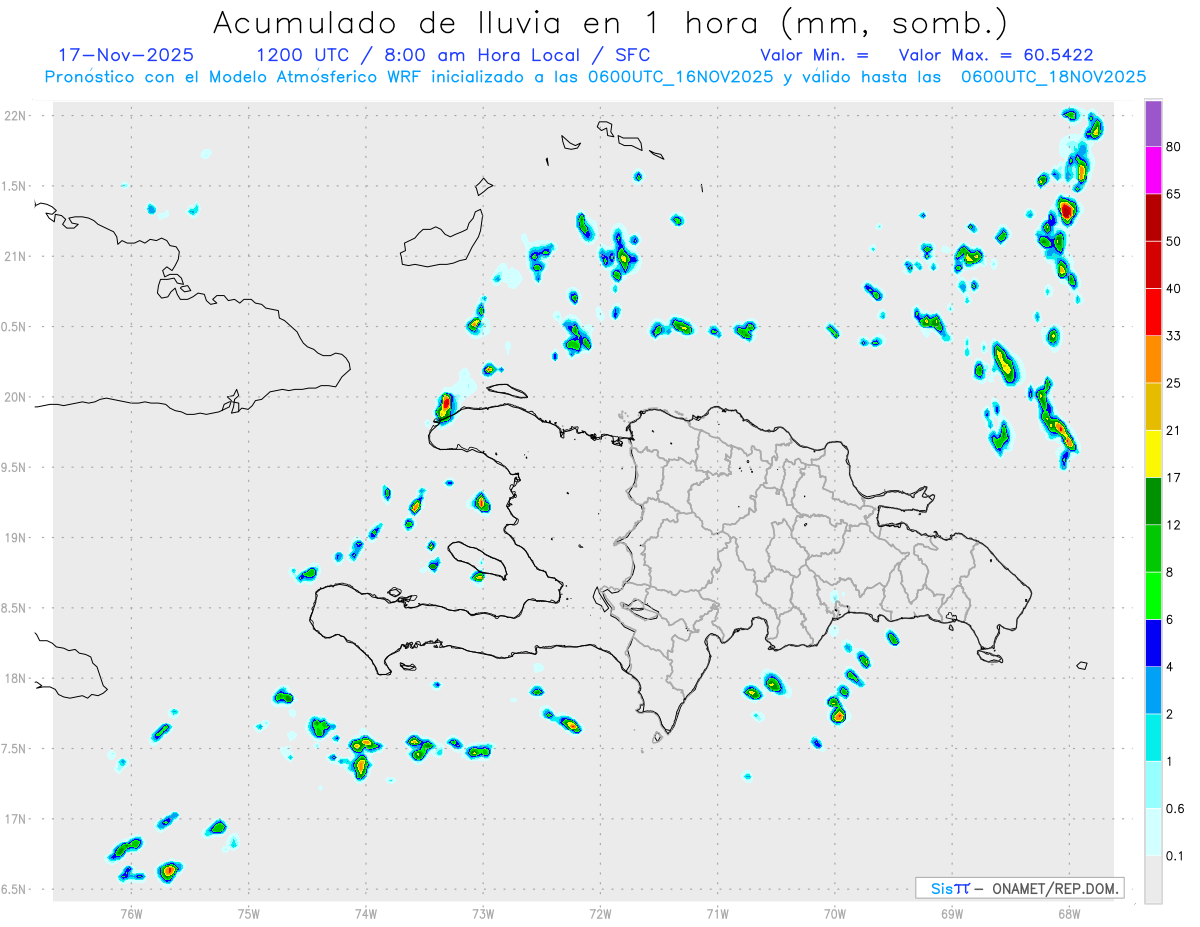Viewport: 1200px width, 927px height.
Task: Click the "SisTT – ONAMET/REP.DOM." credit box
Action: [x=1019, y=888]
